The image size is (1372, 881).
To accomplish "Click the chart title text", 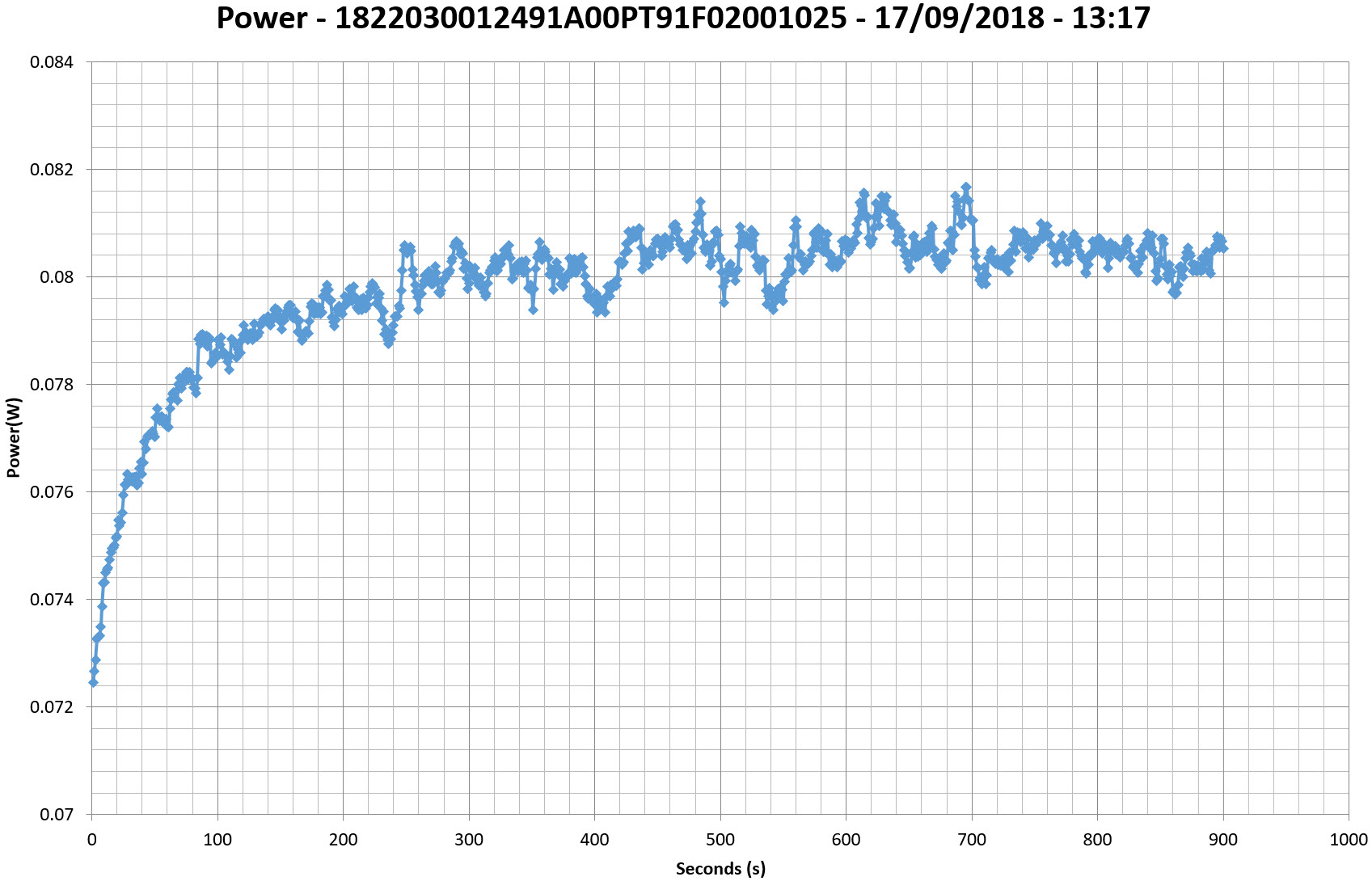I will [683, 18].
